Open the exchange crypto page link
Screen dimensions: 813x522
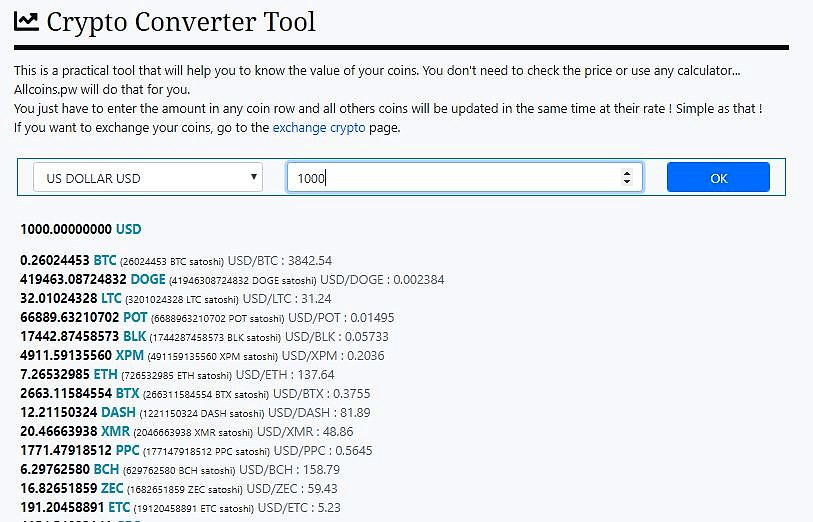click(319, 128)
